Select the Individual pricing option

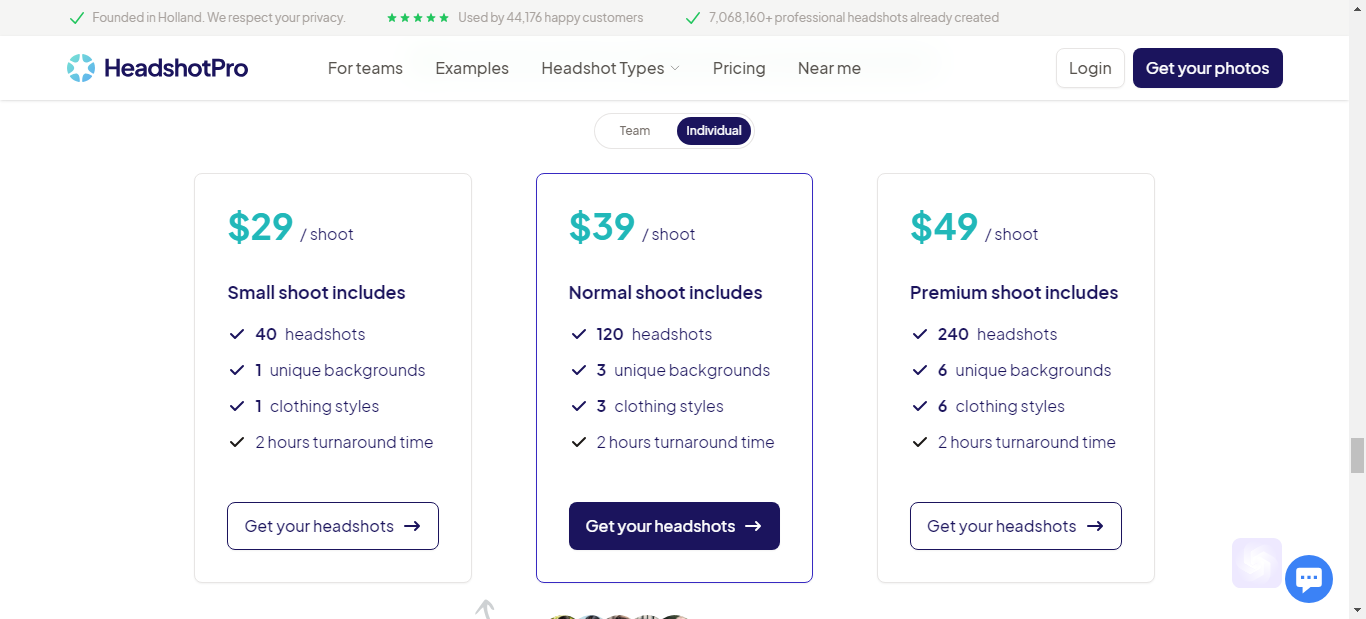coord(714,131)
